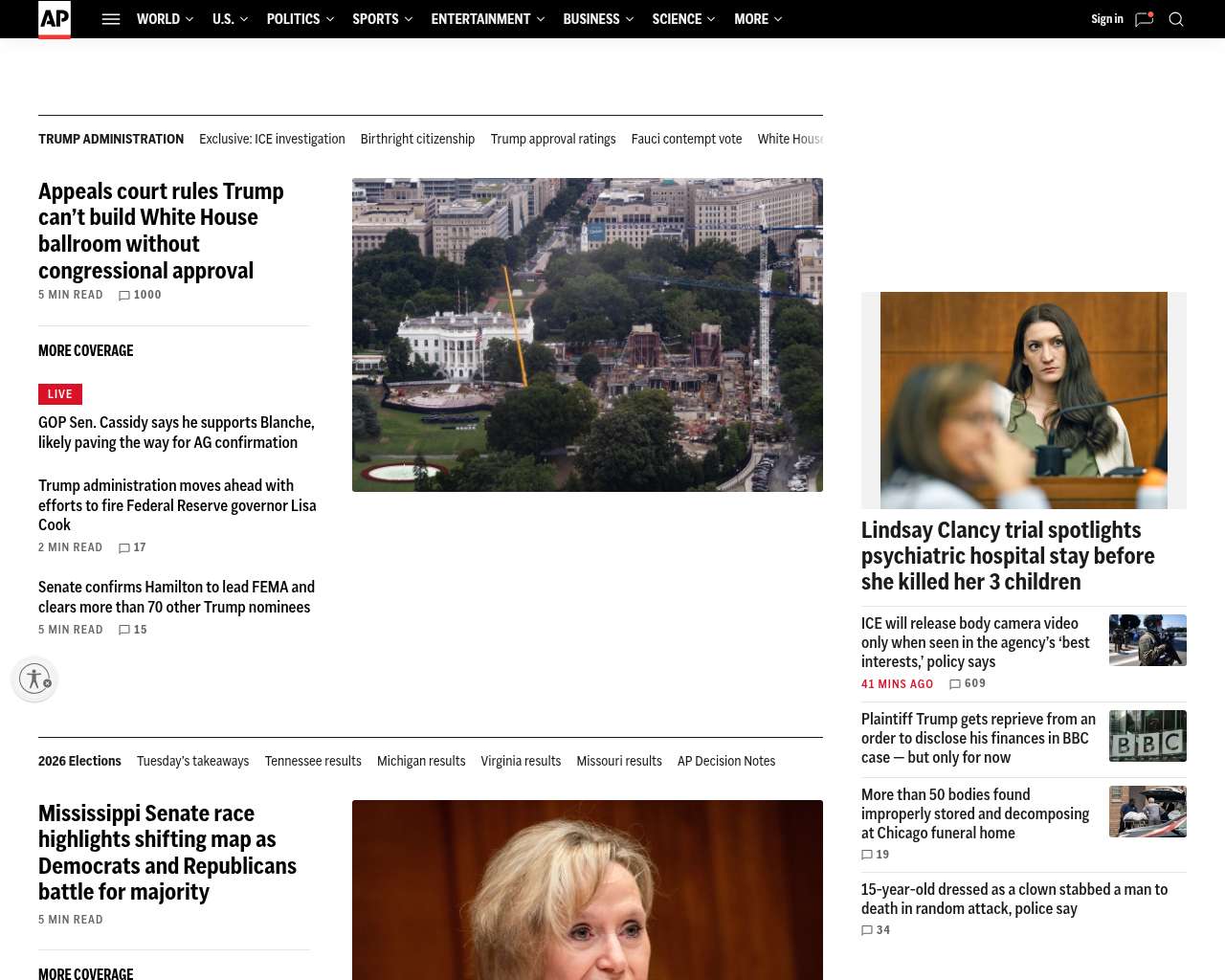Click the red LIVE badge
1225x980 pixels.
pos(60,394)
